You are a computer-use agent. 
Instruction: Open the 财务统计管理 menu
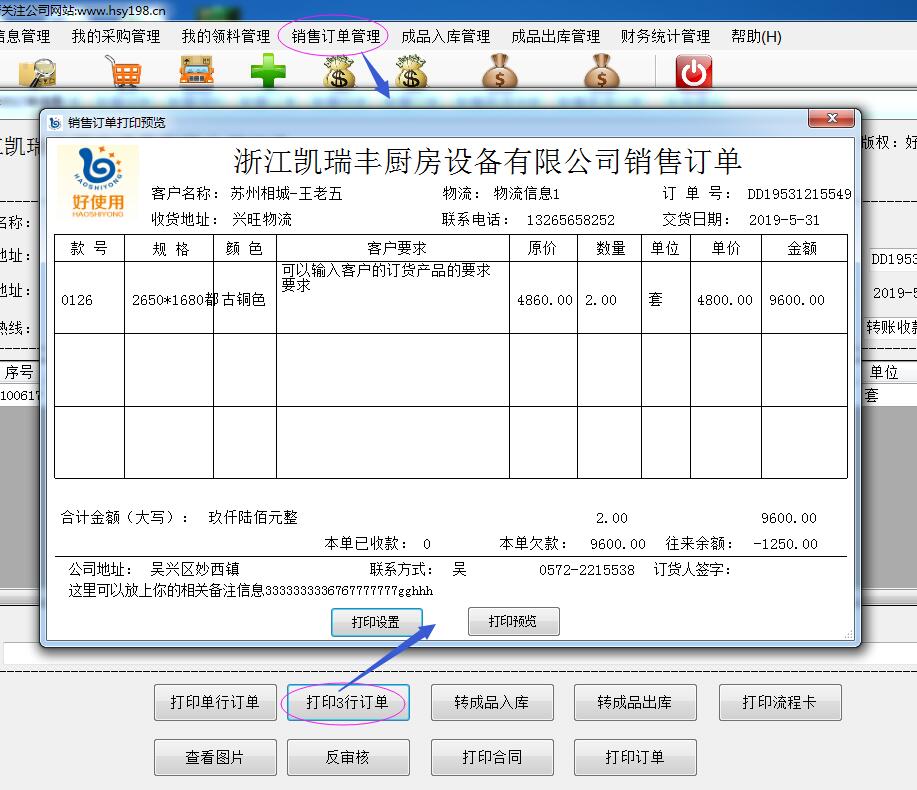click(666, 36)
